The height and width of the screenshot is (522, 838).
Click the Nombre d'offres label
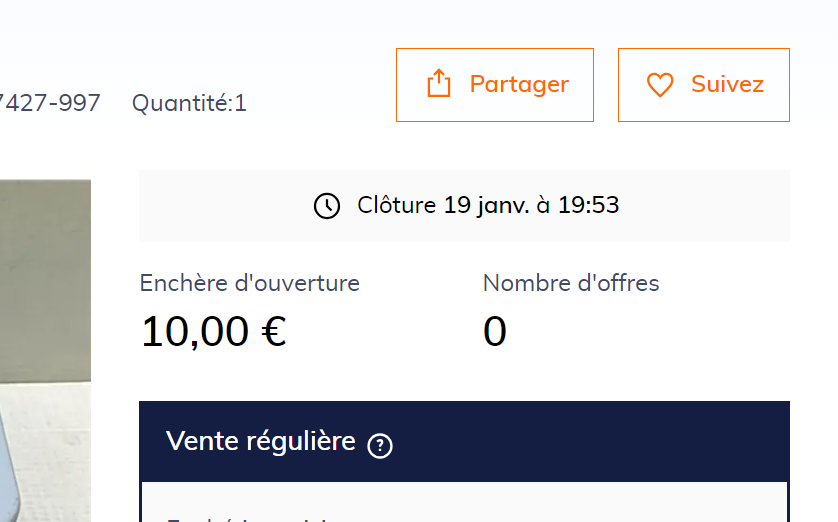[571, 283]
